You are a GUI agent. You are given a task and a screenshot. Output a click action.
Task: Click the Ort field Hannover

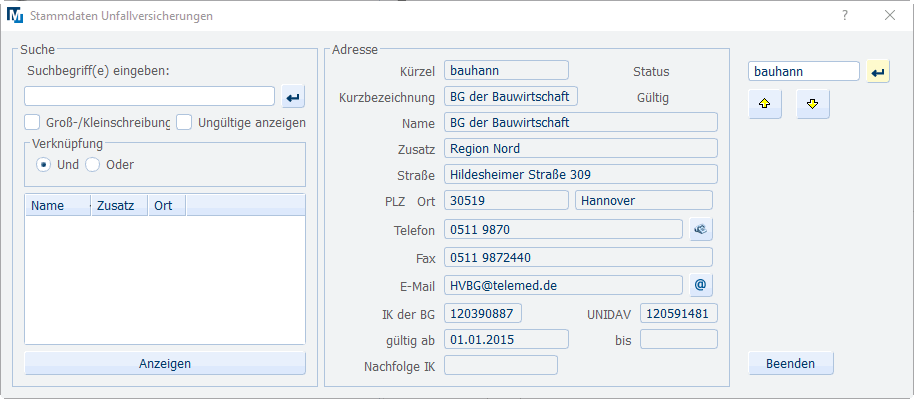pos(644,200)
